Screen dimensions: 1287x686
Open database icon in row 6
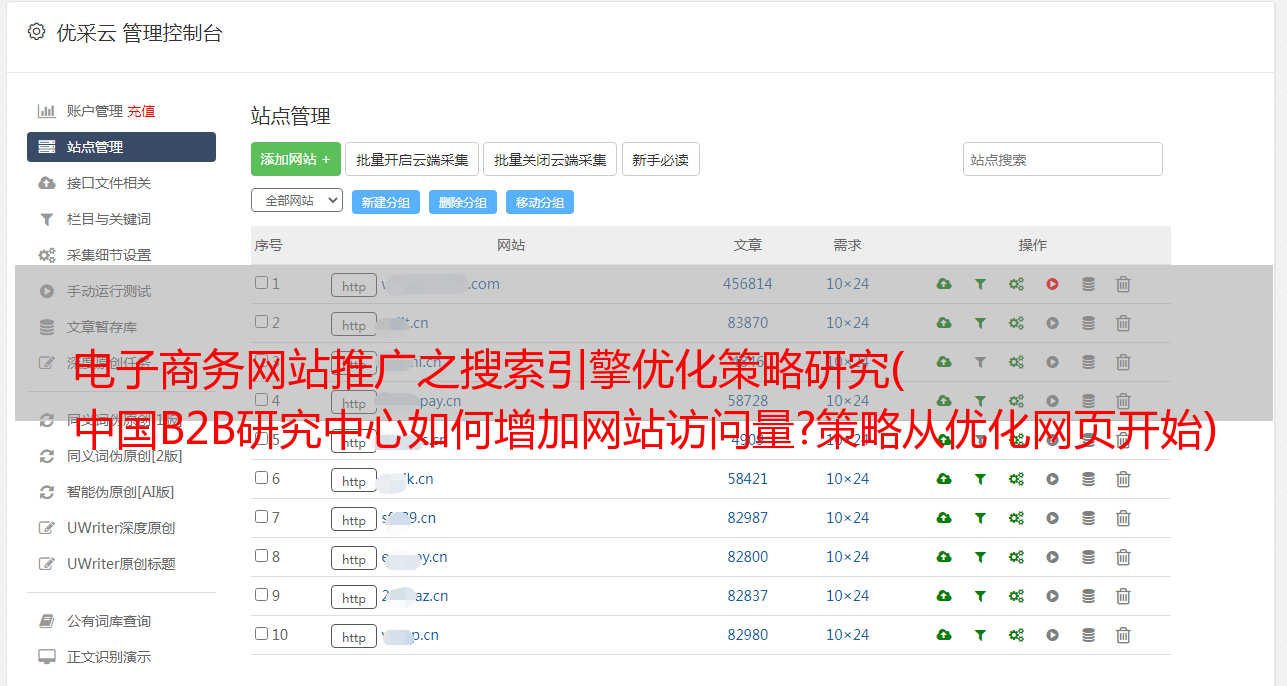1088,479
